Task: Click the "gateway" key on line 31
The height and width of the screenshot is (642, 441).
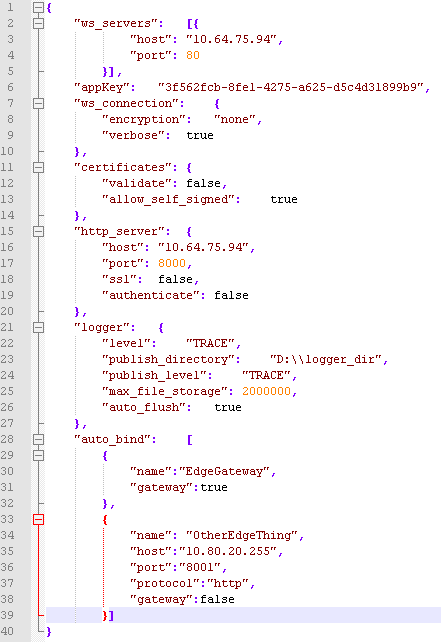Action: (161, 487)
